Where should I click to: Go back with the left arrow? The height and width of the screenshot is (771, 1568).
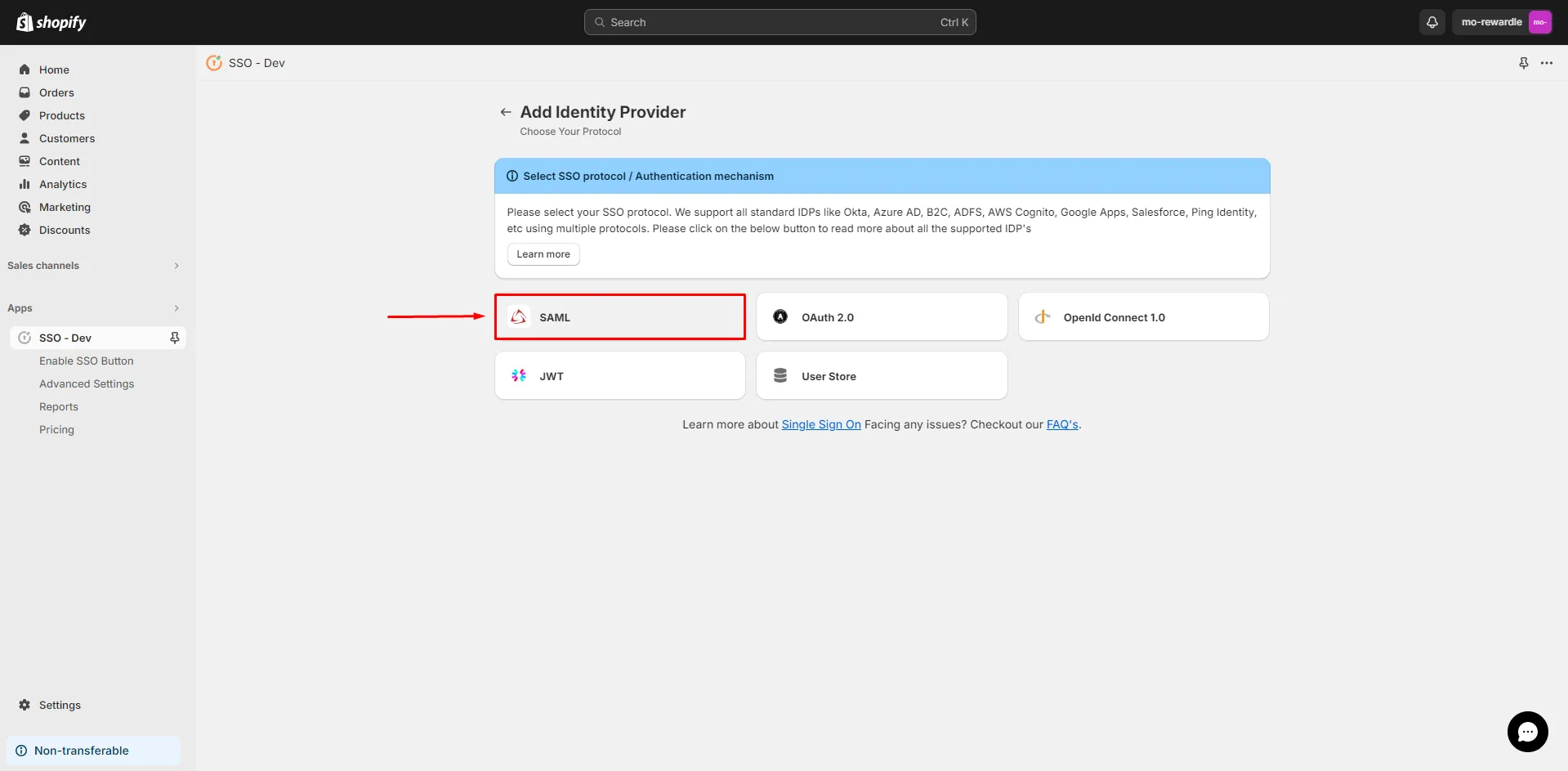tap(506, 112)
